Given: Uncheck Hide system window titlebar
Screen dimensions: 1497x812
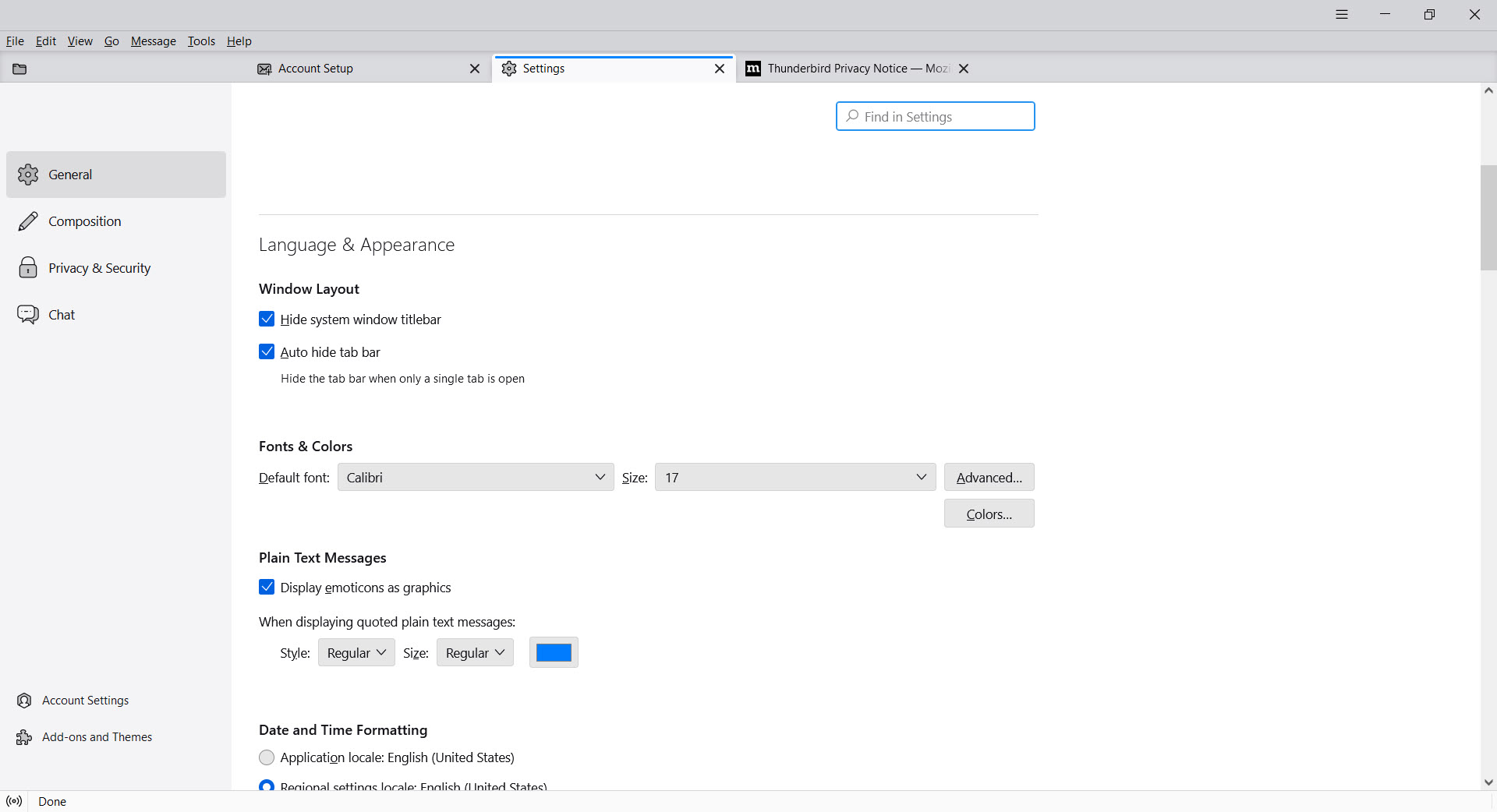Looking at the screenshot, I should 267,320.
